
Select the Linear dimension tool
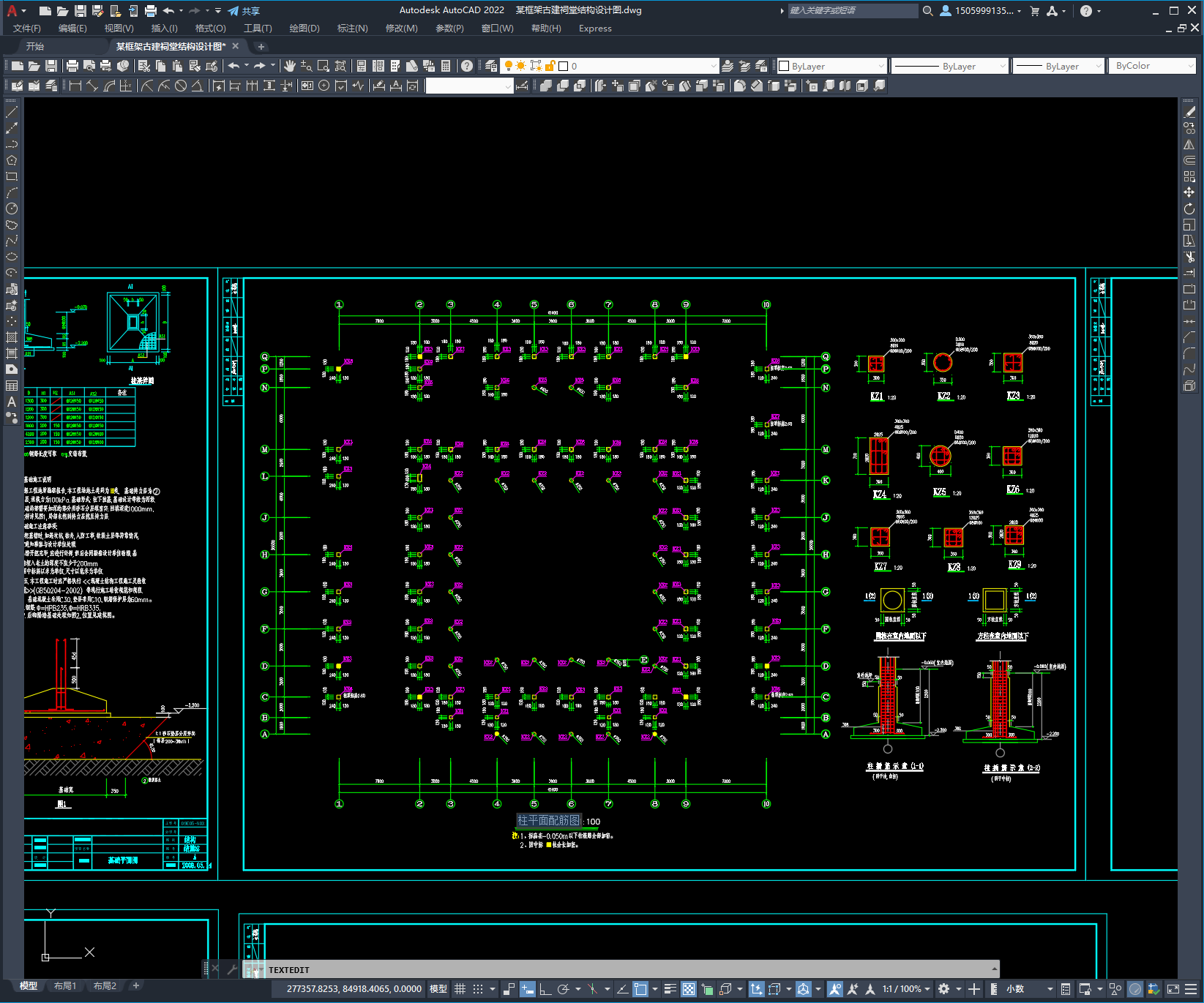(x=75, y=86)
